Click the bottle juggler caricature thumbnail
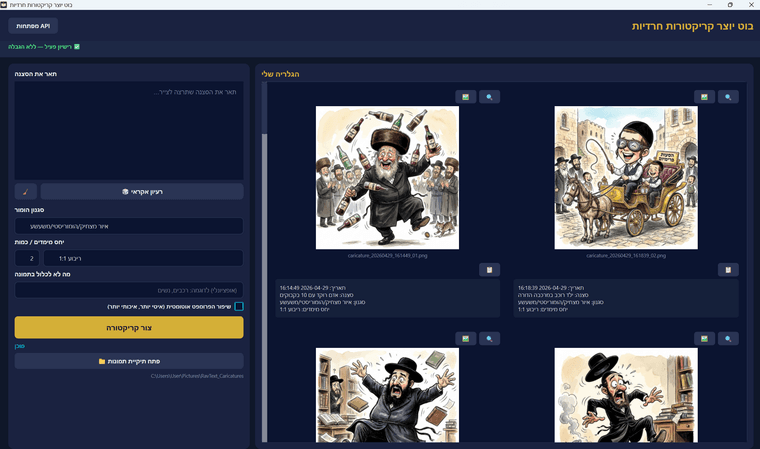Screen dimensions: 760x449 point(387,178)
